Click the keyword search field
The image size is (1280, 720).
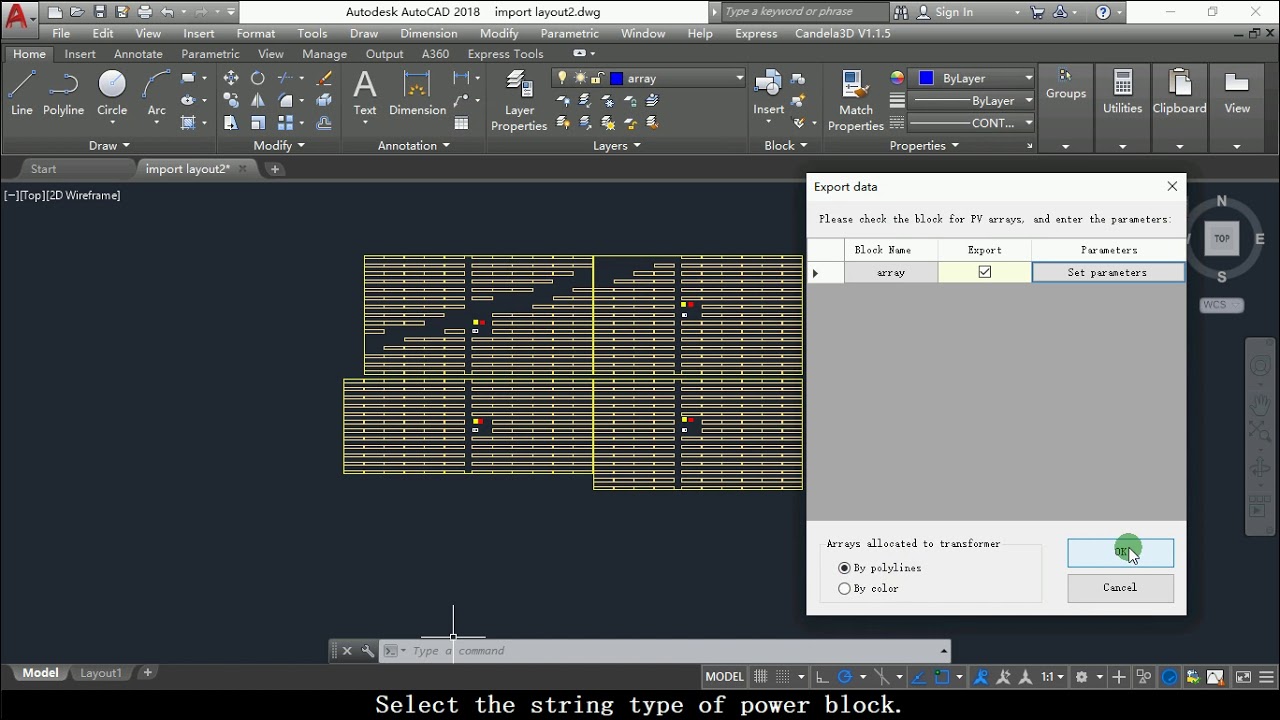click(803, 12)
